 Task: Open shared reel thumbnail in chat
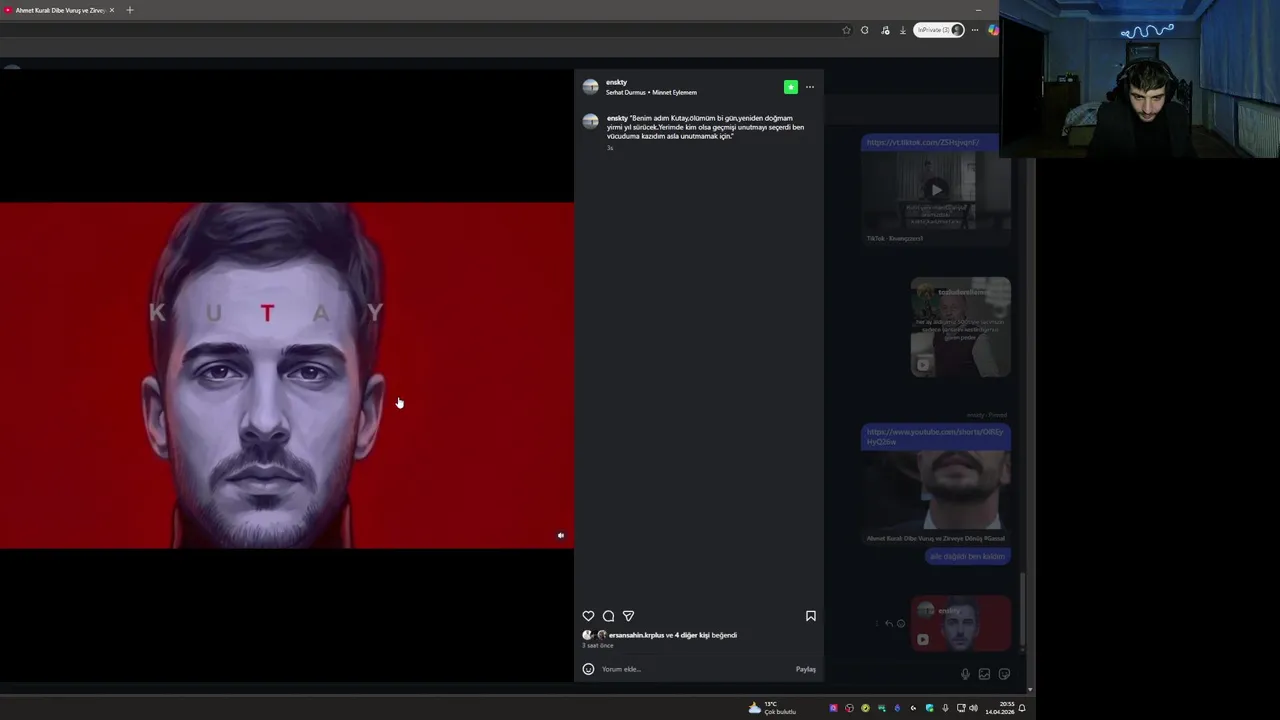pos(960,327)
